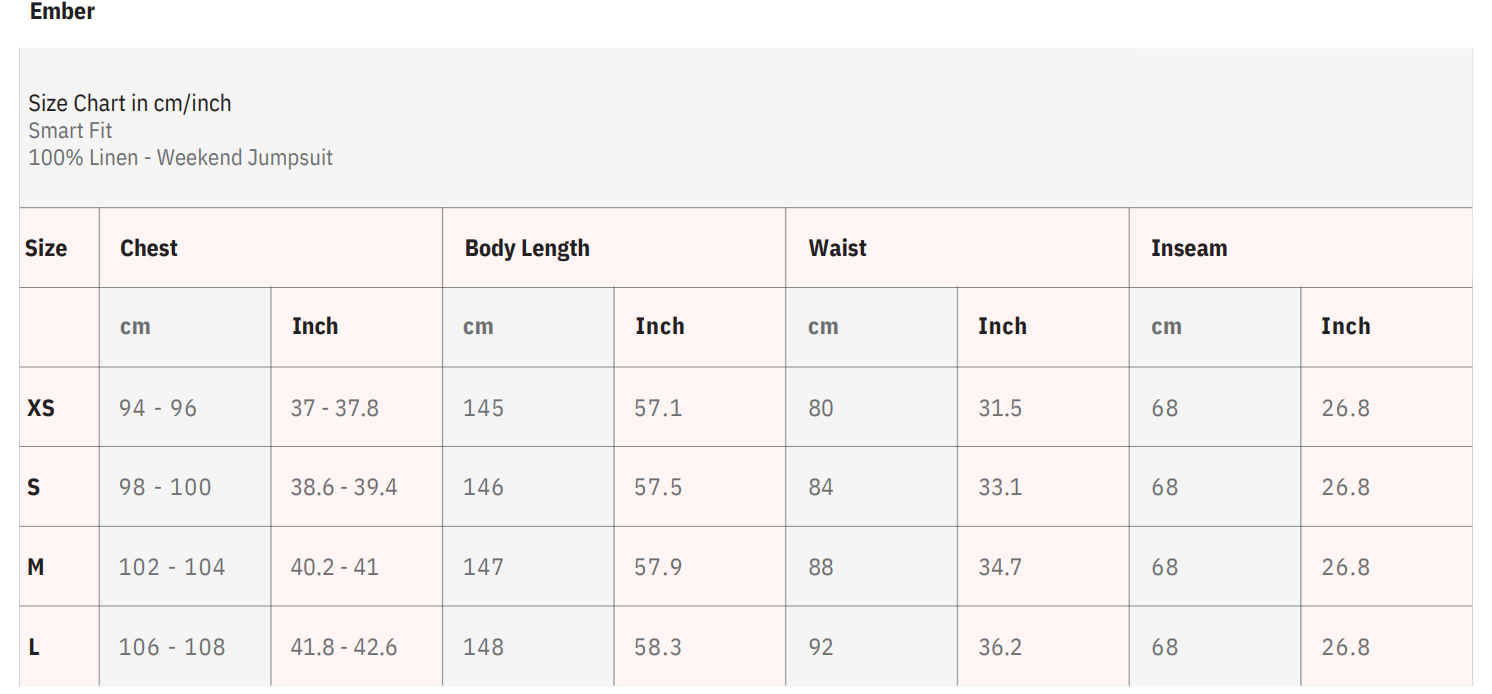Click the M size row label
1492x694 pixels.
pos(36,567)
